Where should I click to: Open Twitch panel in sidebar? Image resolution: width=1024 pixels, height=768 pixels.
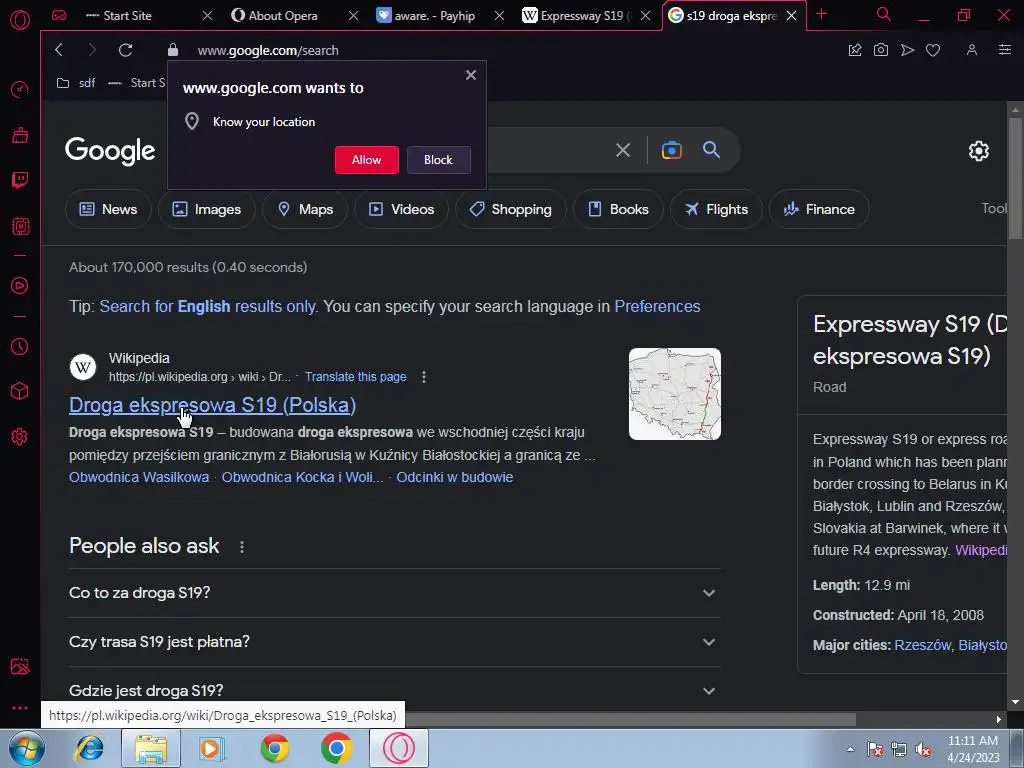(20, 180)
